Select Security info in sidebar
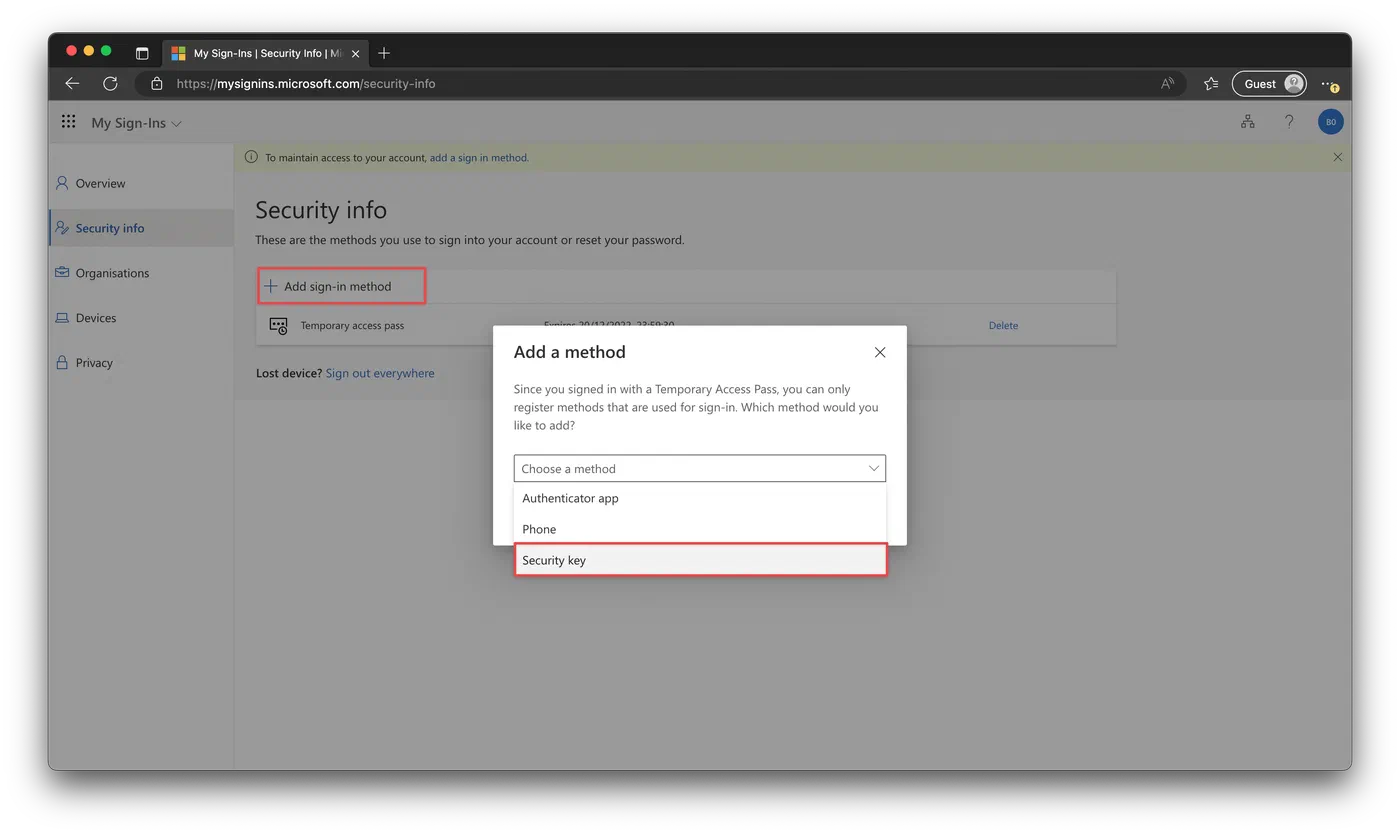Viewport: 1400px width, 834px height. pyautogui.click(x=141, y=228)
